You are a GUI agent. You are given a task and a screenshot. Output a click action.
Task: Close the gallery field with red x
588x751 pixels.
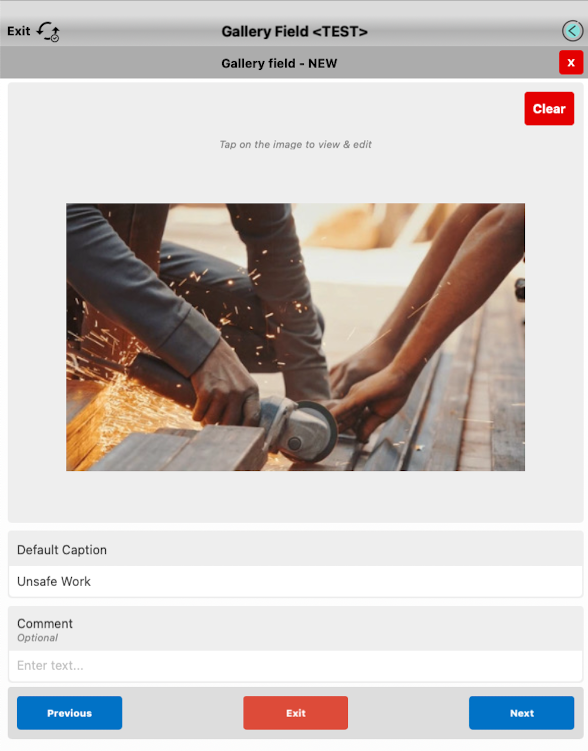pyautogui.click(x=571, y=62)
